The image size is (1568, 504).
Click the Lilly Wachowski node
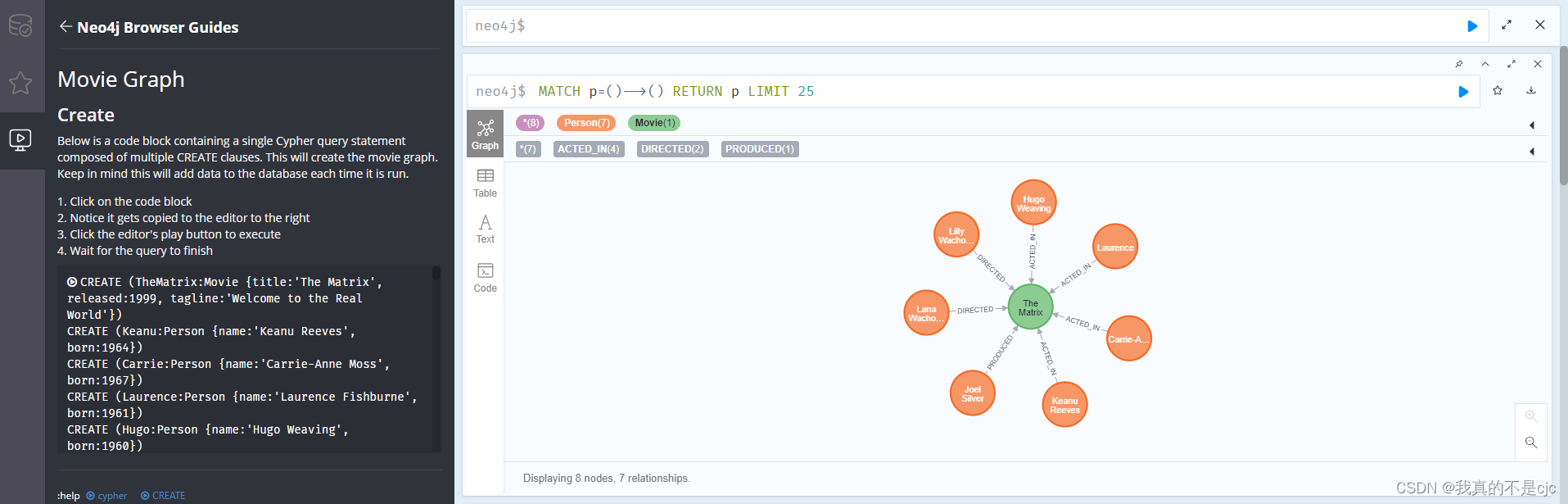point(956,234)
